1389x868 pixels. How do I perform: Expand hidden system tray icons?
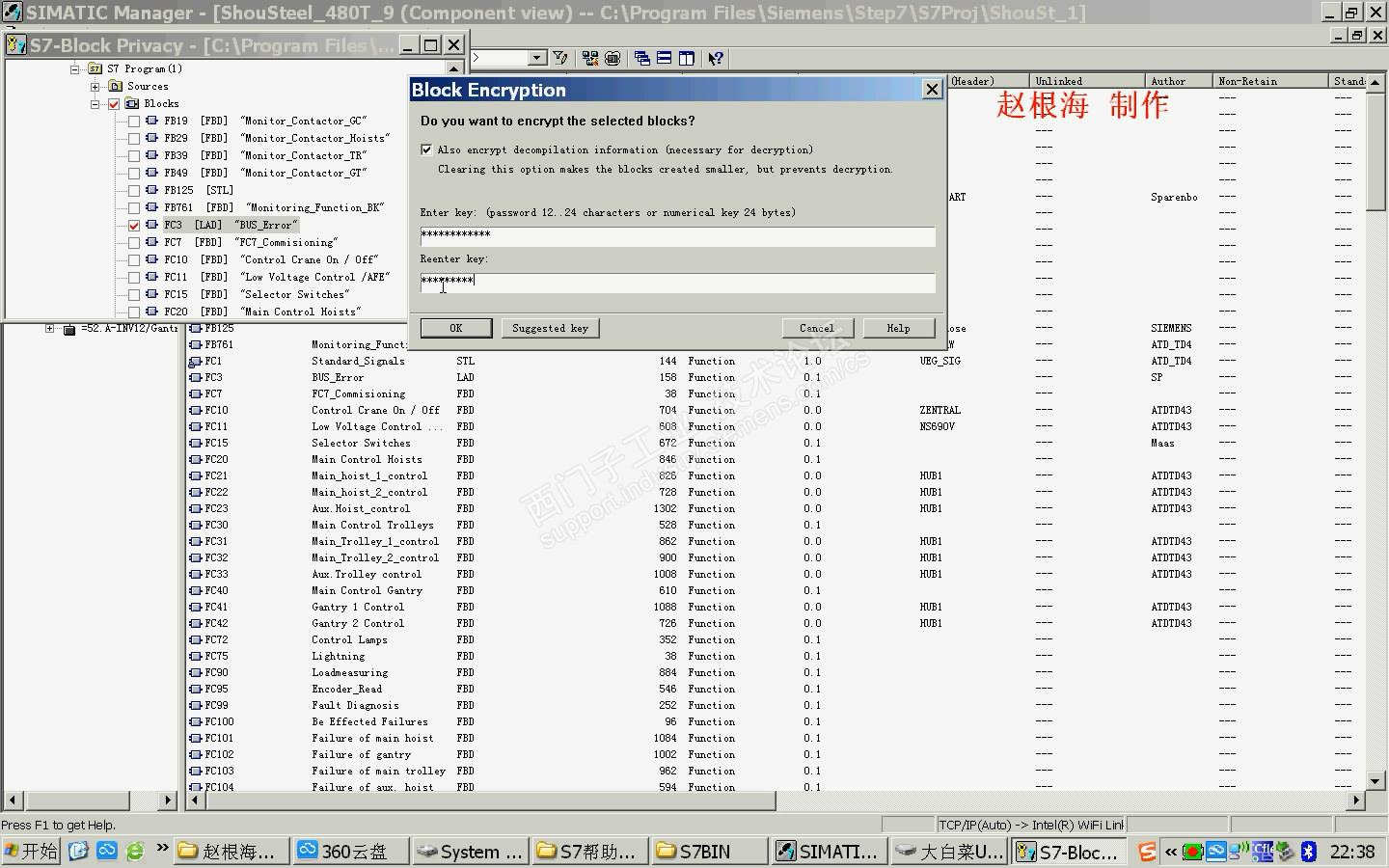click(x=1170, y=852)
